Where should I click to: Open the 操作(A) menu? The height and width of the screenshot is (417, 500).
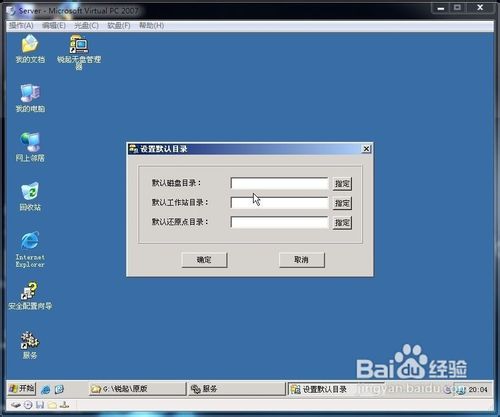pyautogui.click(x=21, y=26)
